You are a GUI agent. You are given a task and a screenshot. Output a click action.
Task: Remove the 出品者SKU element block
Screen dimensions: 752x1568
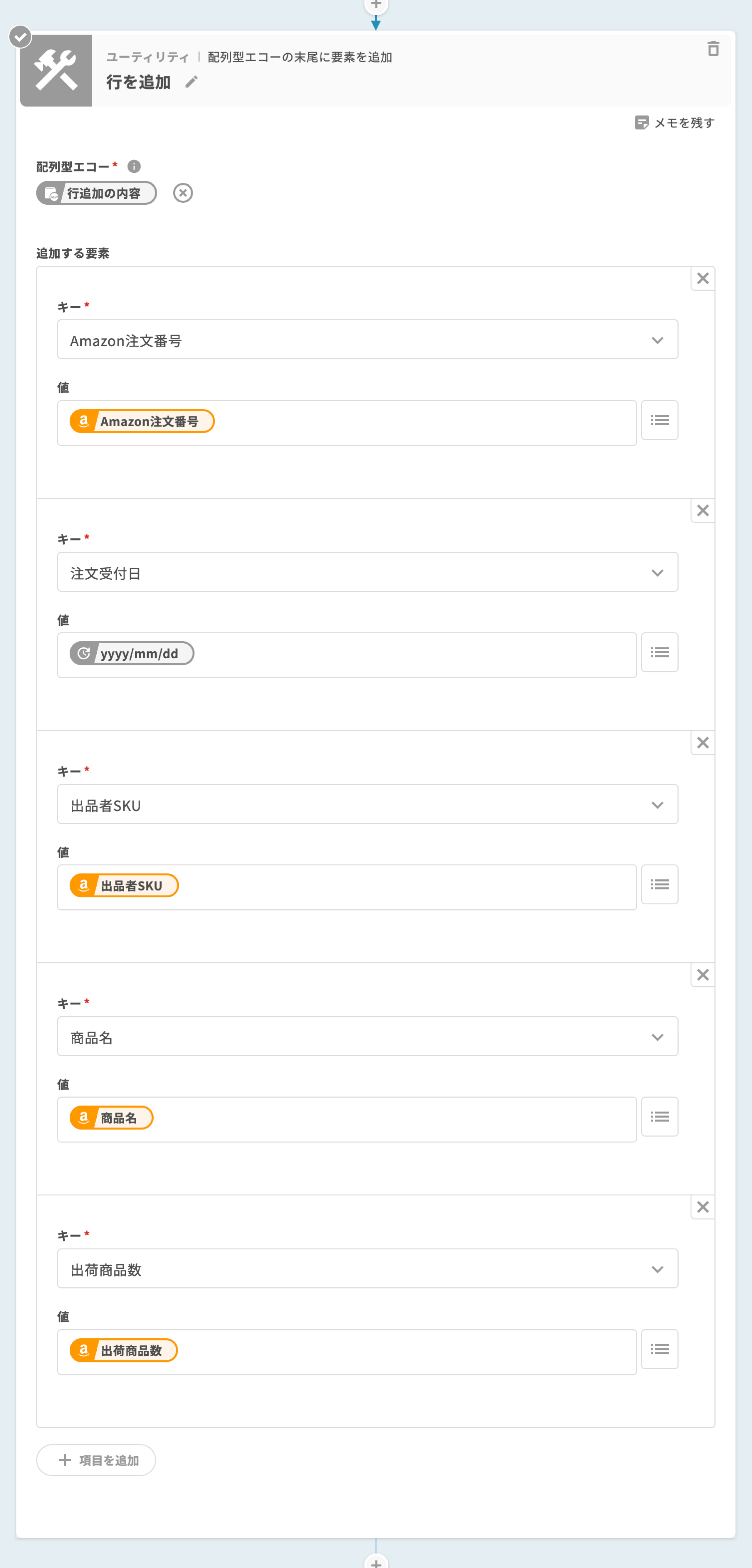(x=702, y=743)
